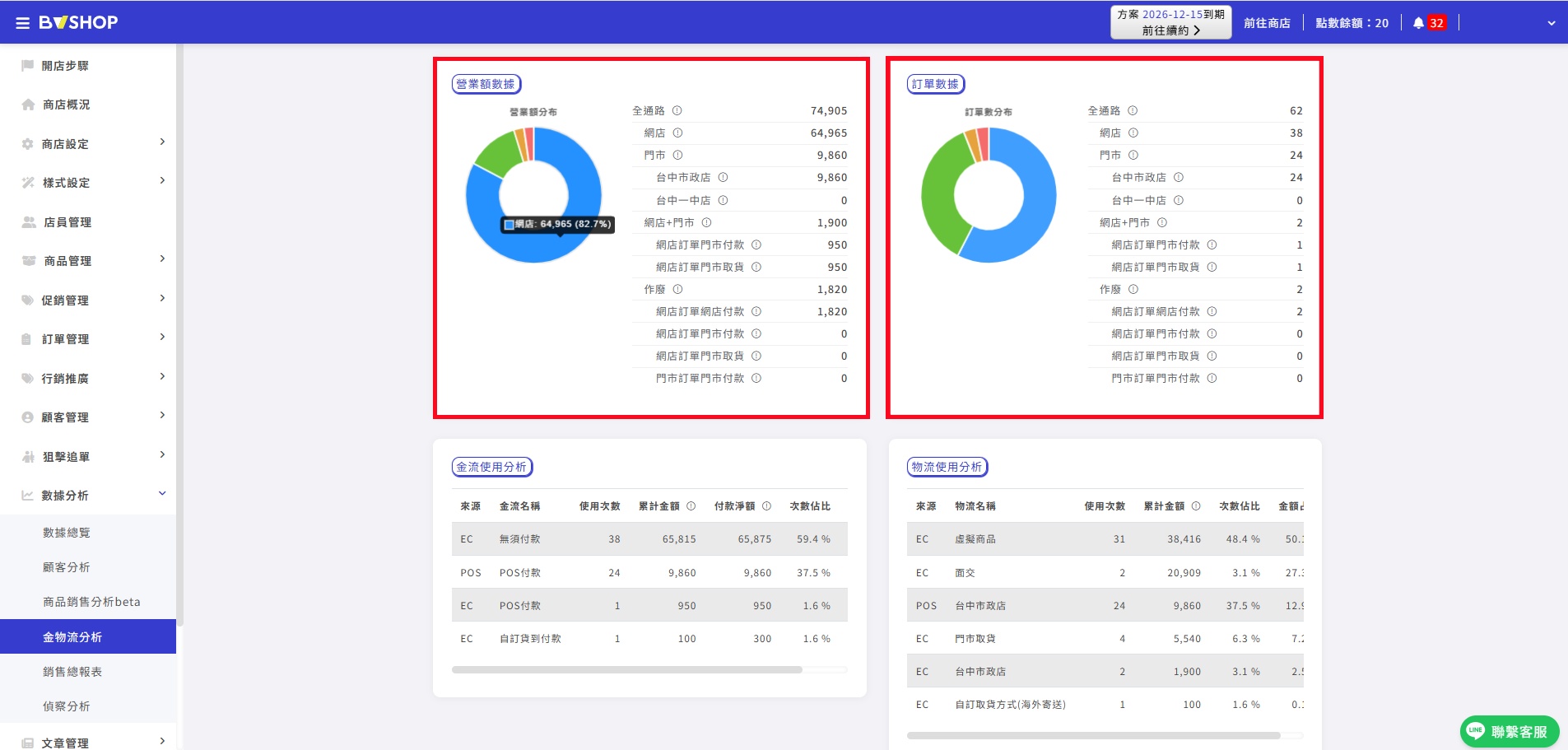Click the info icon beside 累計金額 in cash flow table

[691, 505]
